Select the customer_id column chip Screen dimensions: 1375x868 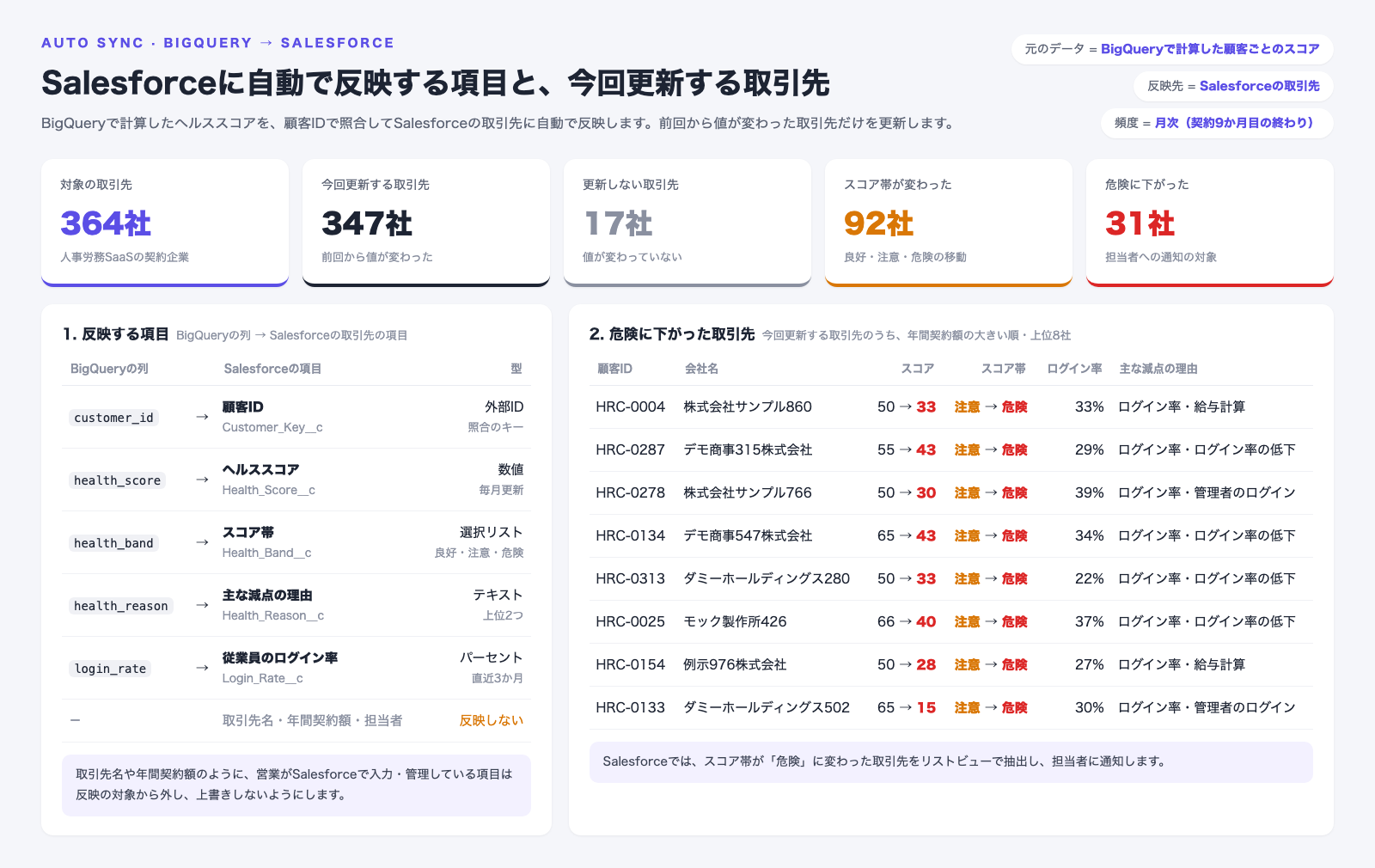point(113,418)
